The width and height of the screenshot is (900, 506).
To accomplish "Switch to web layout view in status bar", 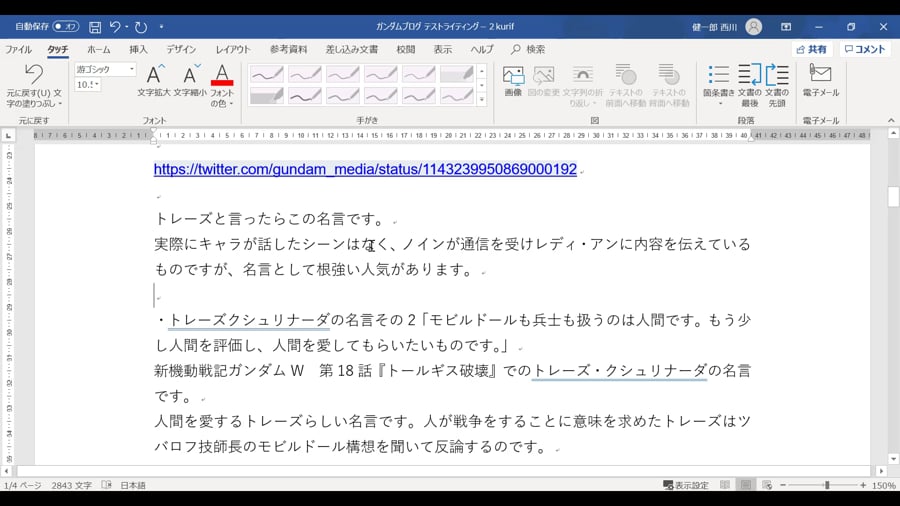I will pyautogui.click(x=767, y=485).
